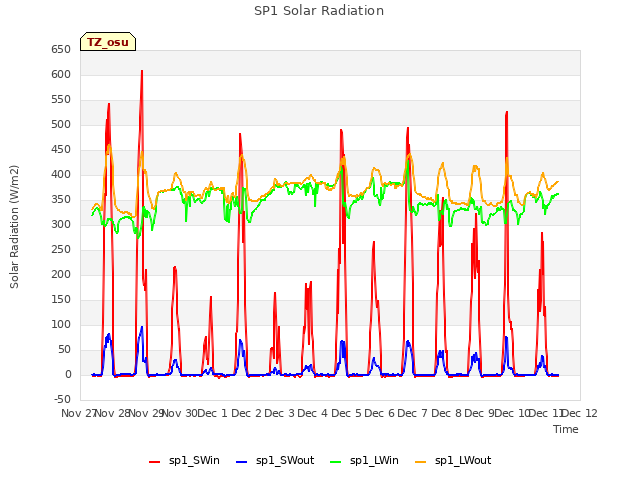Toggle sp1_SWin series in legend
The image size is (640, 480).
184,460
